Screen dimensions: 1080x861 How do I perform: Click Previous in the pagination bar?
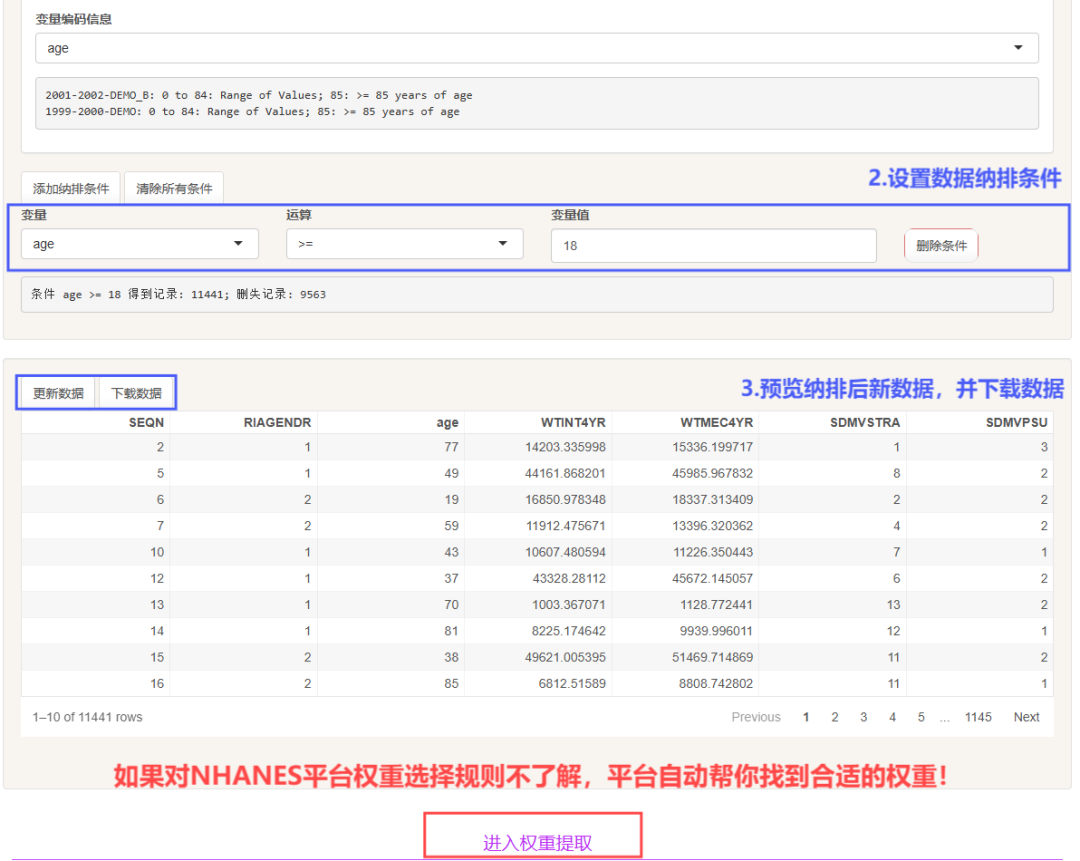coord(756,717)
